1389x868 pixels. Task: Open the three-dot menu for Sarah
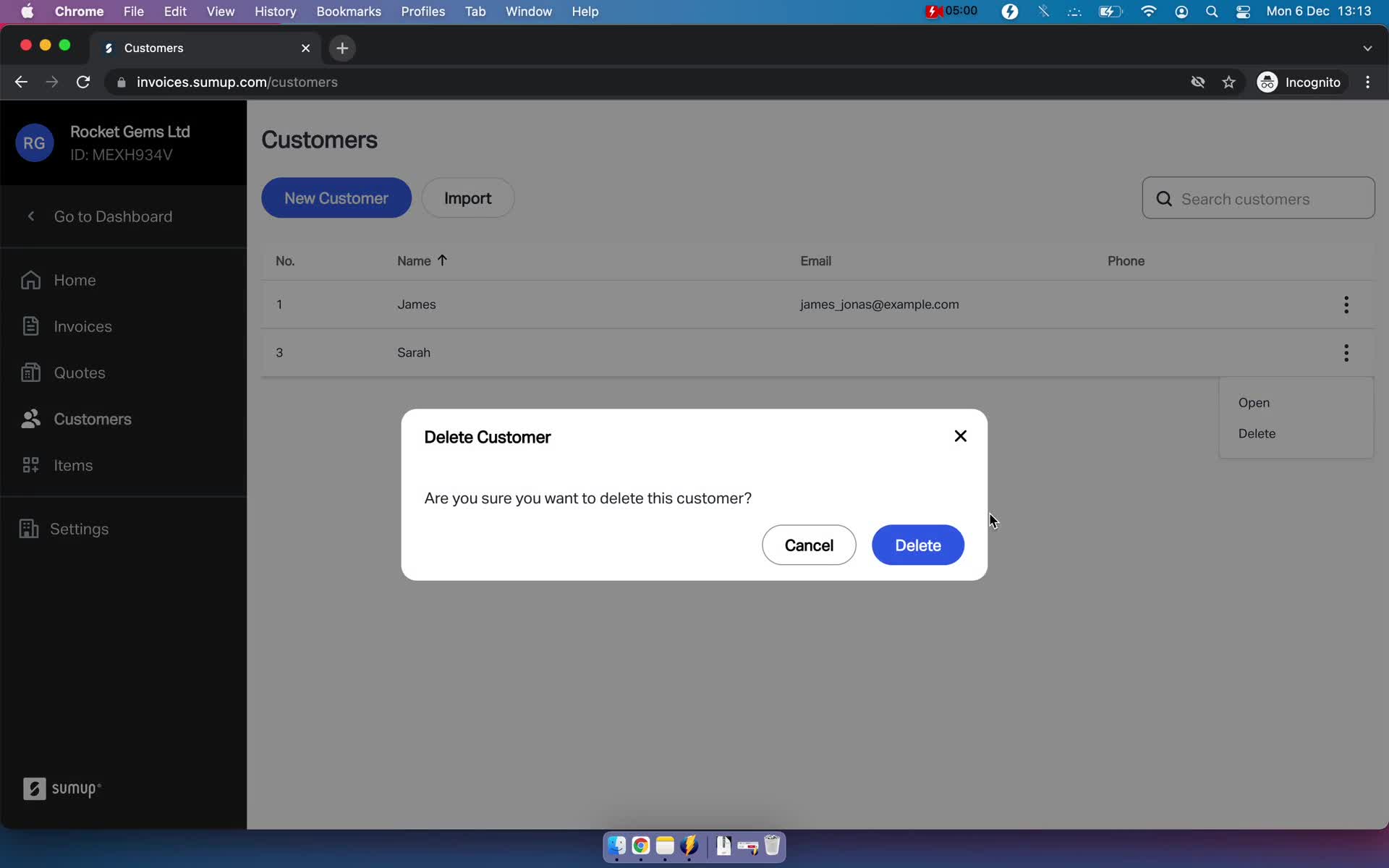coord(1346,352)
